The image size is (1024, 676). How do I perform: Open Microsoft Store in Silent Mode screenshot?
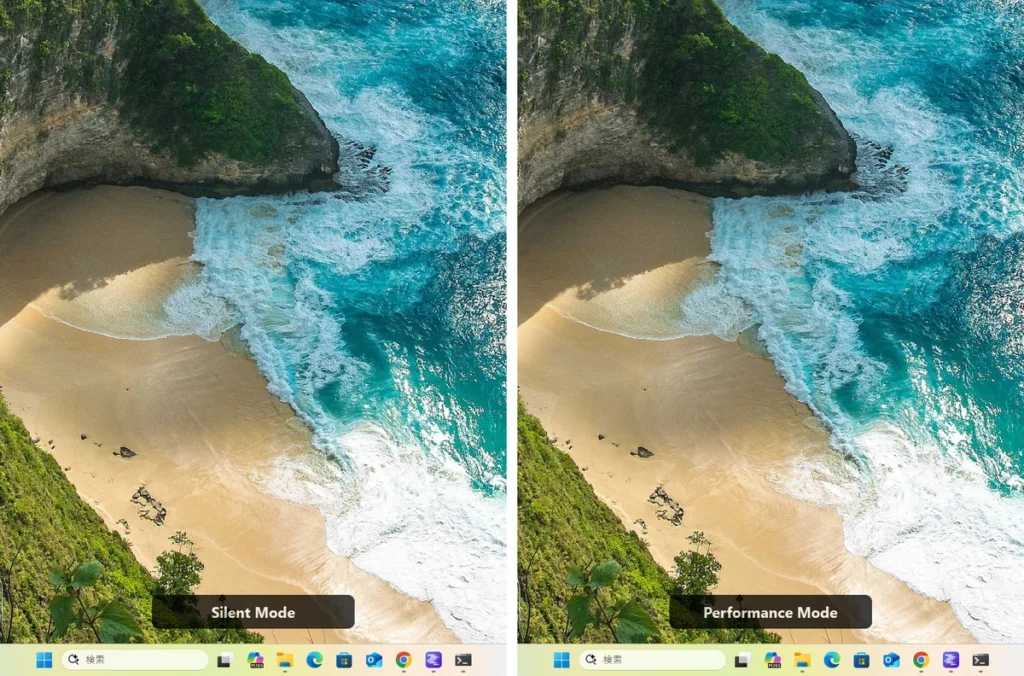click(x=344, y=660)
